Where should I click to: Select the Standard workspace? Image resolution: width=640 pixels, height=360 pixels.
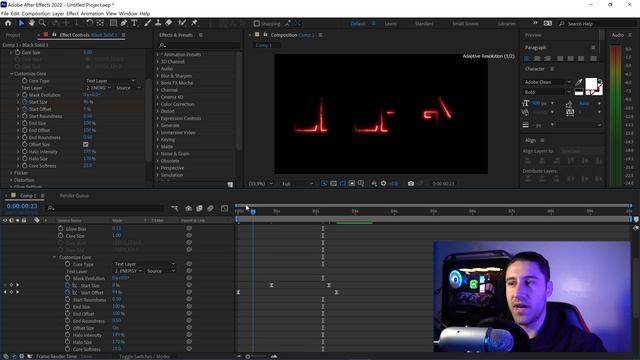(424, 24)
